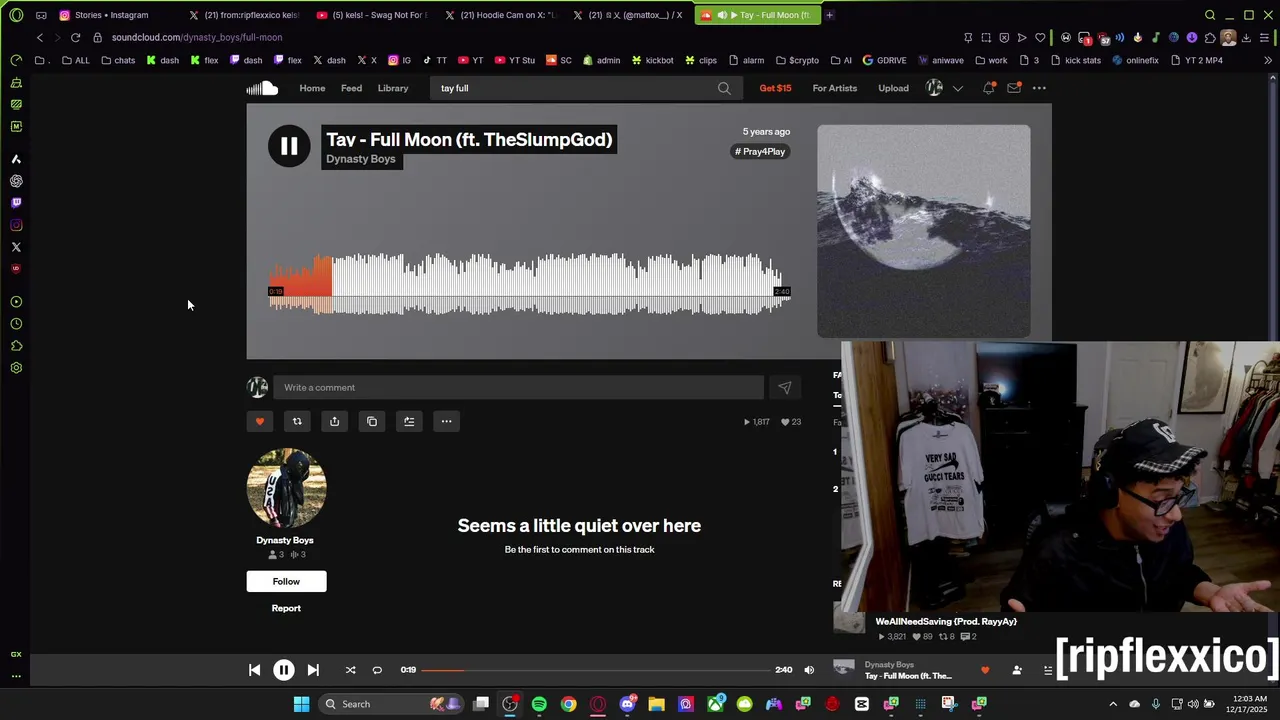The height and width of the screenshot is (720, 1280).
Task: Open a new browser tab with the plus button
Action: pyautogui.click(x=829, y=15)
